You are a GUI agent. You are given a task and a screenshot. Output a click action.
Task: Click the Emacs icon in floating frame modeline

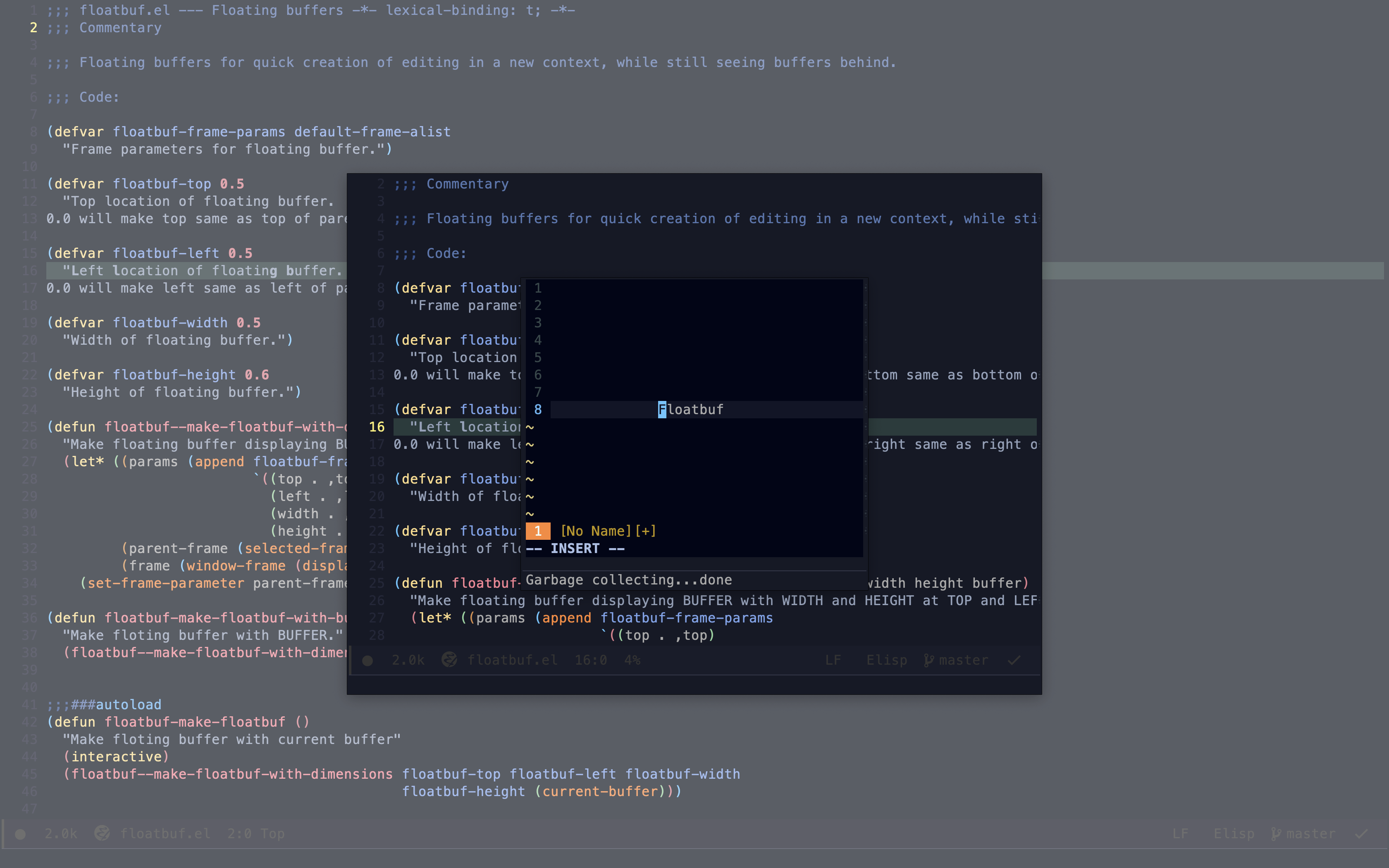[x=449, y=660]
